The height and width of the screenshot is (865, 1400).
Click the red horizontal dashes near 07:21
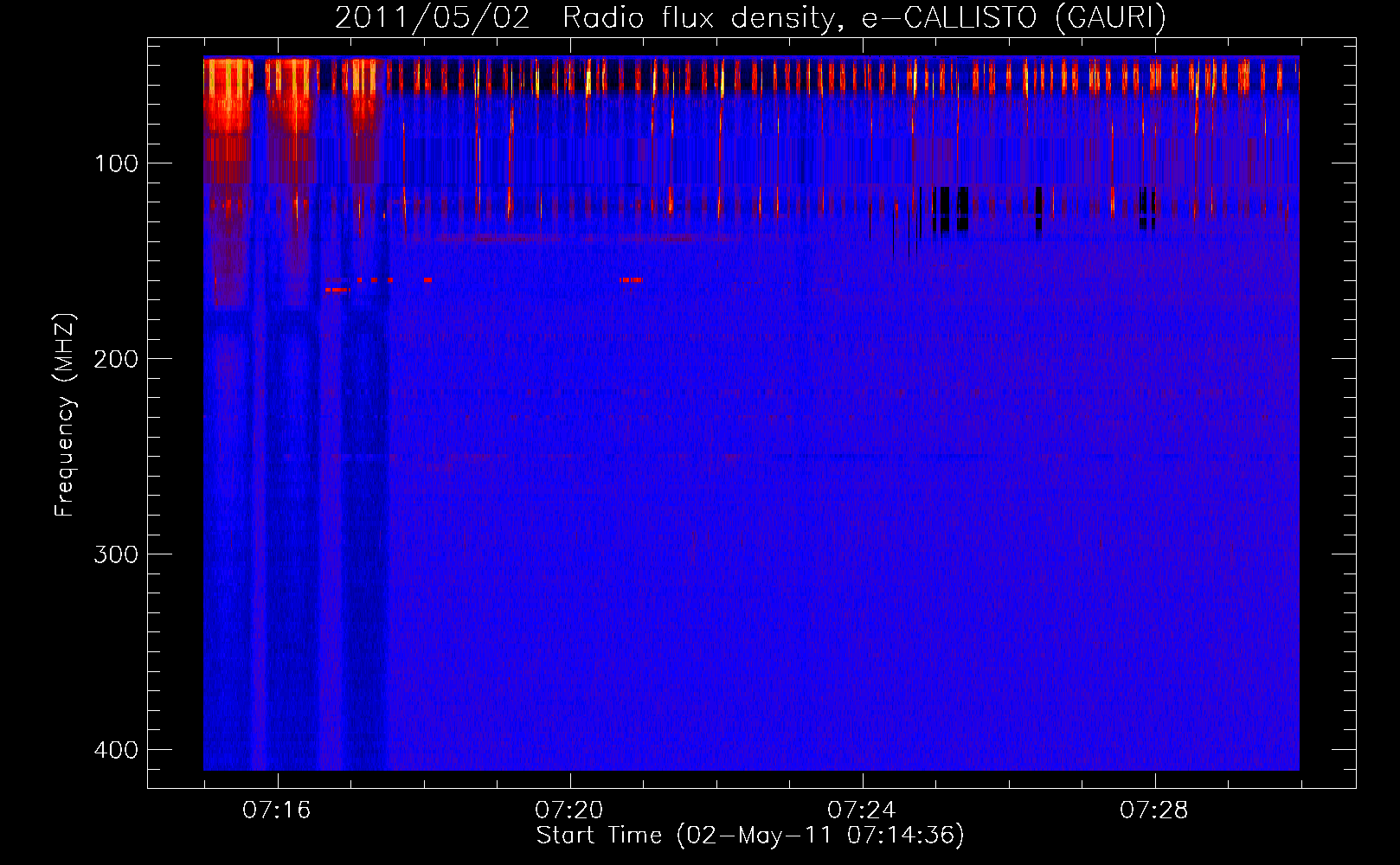coord(632,279)
